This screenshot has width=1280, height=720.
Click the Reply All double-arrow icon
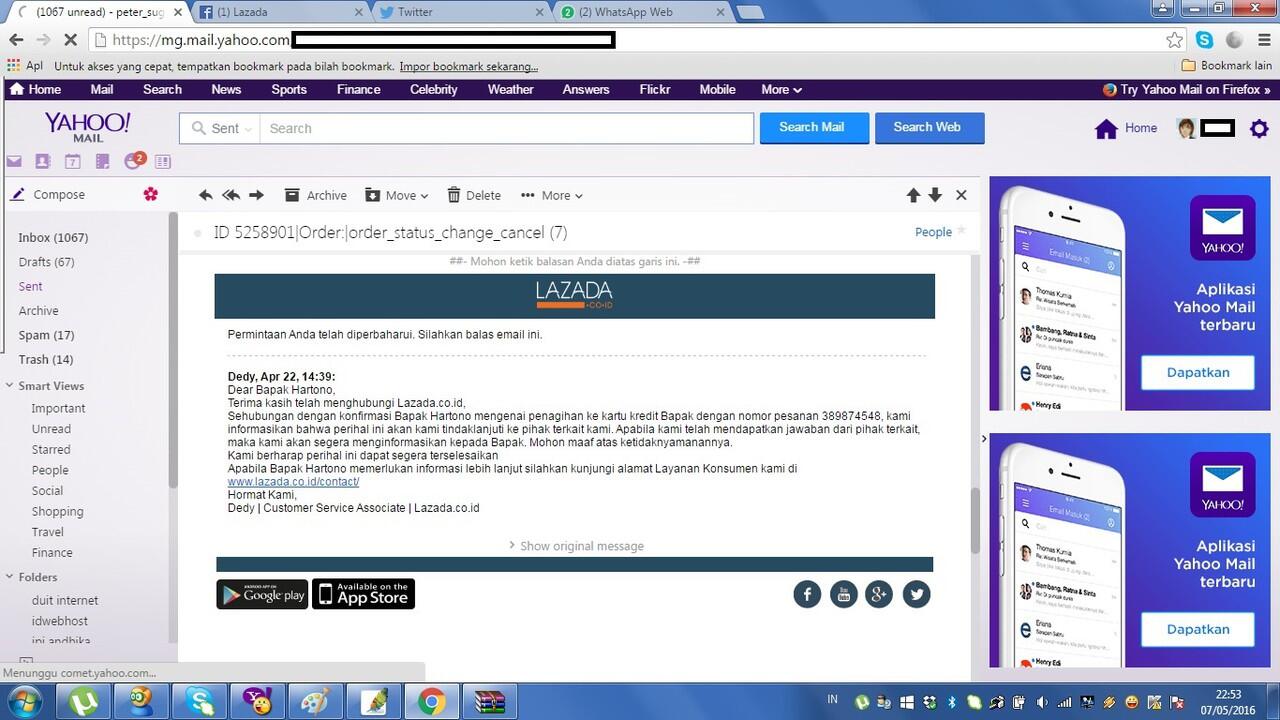(x=231, y=195)
